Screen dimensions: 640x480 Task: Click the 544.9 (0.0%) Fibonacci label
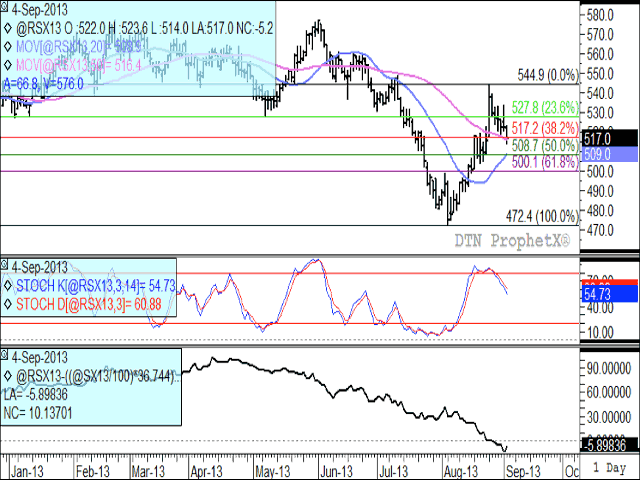point(548,75)
